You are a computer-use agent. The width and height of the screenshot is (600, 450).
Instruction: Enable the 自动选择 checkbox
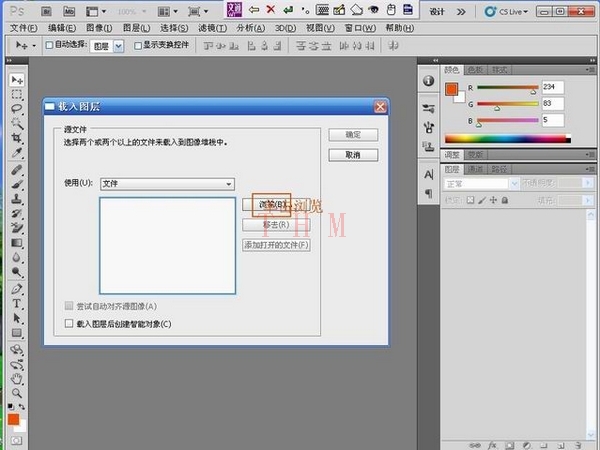coord(49,45)
